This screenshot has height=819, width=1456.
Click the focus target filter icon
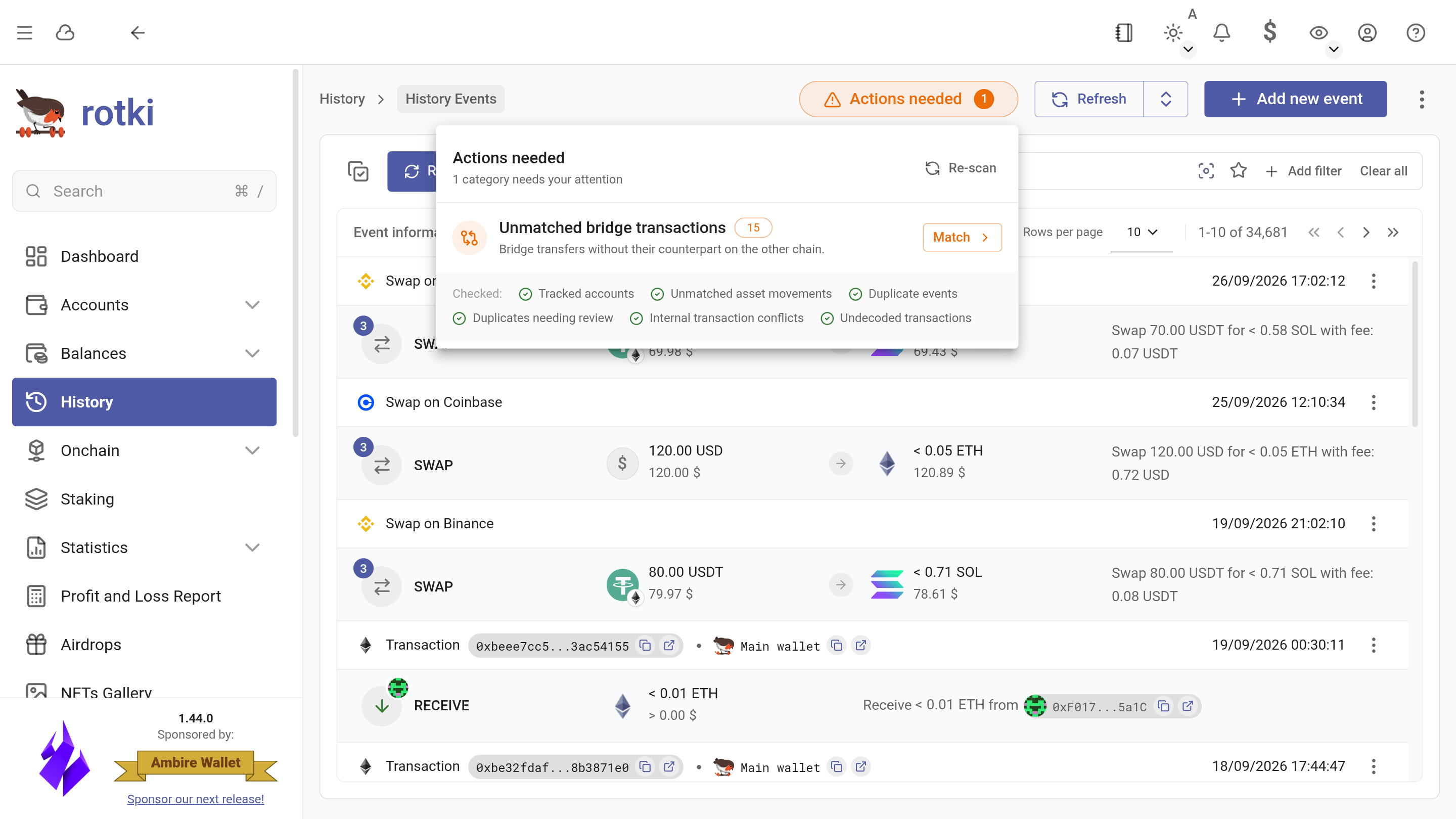pyautogui.click(x=1206, y=171)
